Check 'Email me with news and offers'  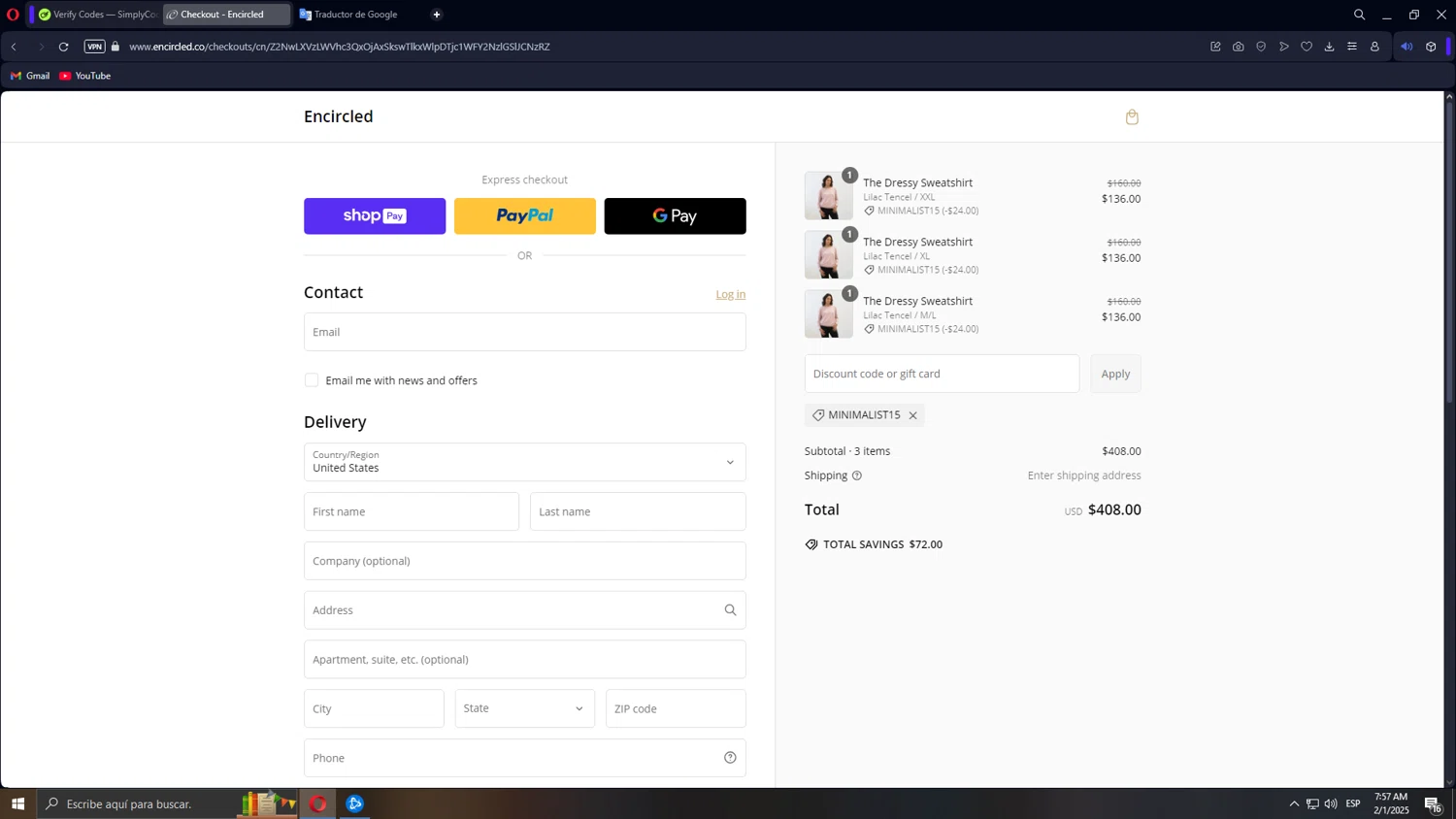pos(312,380)
